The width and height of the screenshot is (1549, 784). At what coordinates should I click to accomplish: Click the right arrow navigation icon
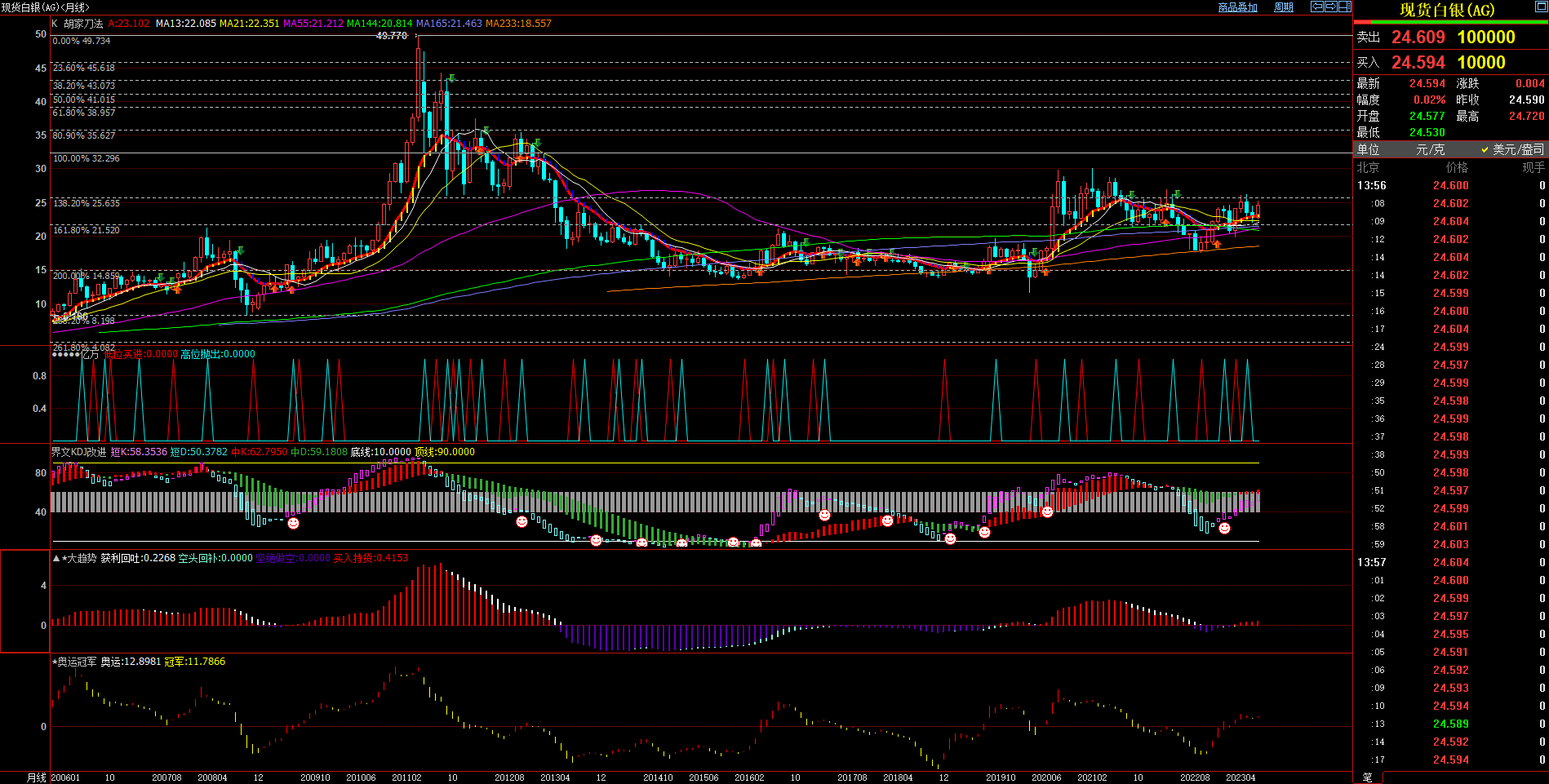[x=1330, y=7]
